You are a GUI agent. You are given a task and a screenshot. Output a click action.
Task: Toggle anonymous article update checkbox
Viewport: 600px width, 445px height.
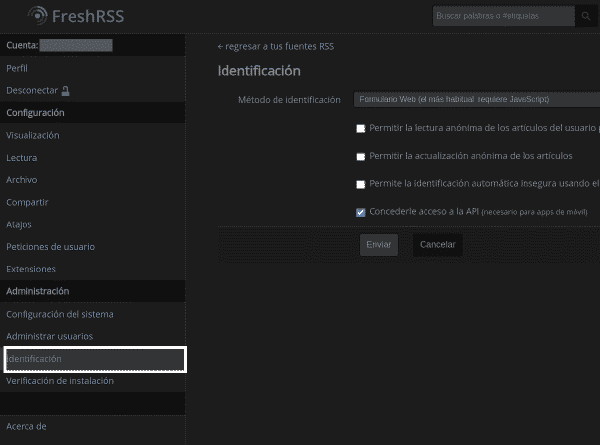coord(360,156)
